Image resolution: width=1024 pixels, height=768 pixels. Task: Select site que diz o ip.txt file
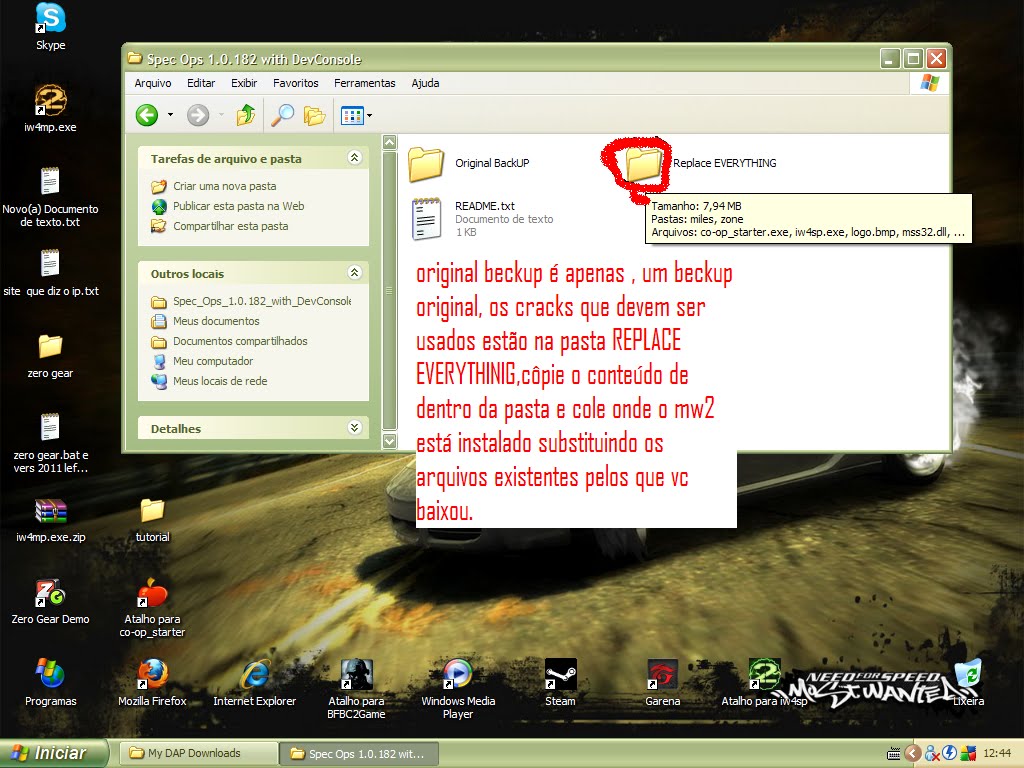point(50,273)
